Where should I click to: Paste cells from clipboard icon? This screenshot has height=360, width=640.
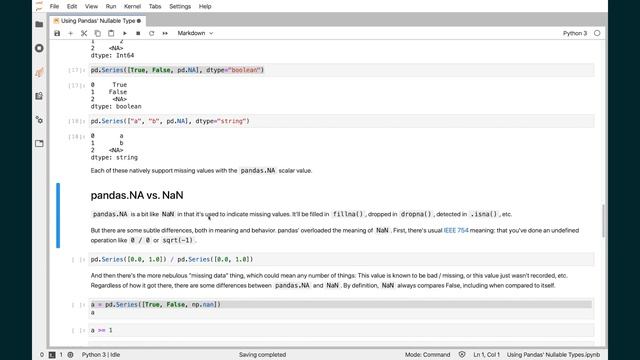pos(111,33)
